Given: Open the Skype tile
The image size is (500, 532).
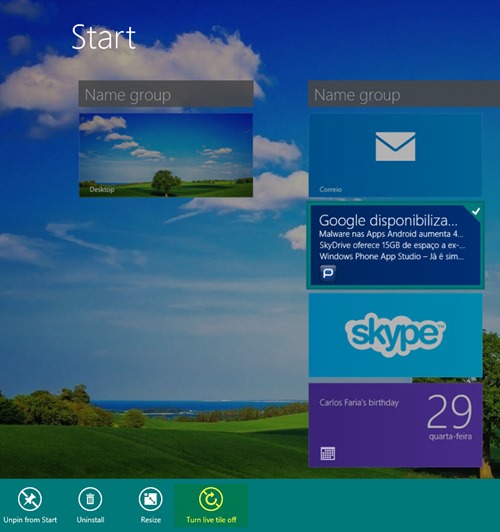Looking at the screenshot, I should [x=395, y=335].
